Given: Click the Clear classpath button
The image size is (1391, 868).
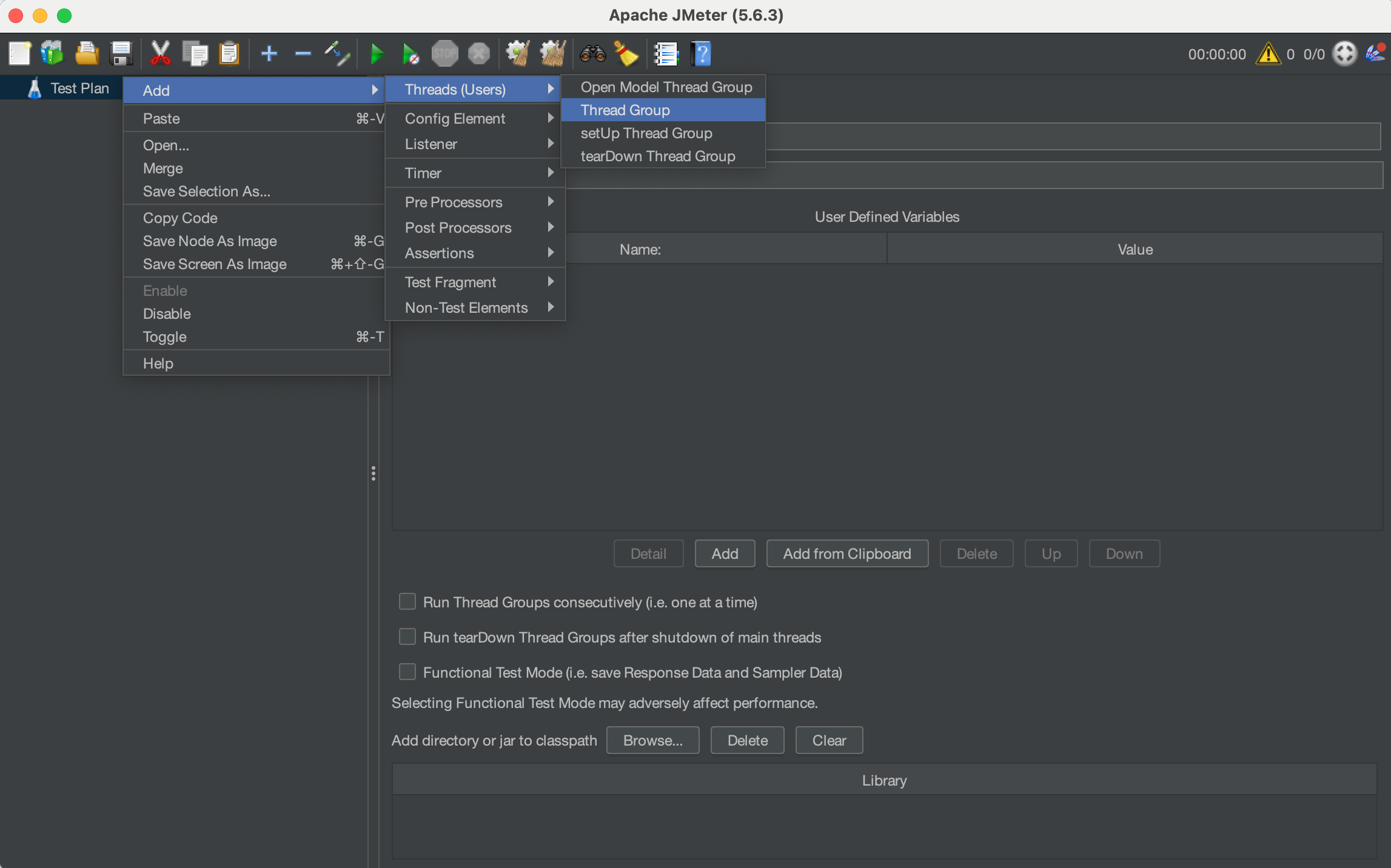Looking at the screenshot, I should coord(829,740).
